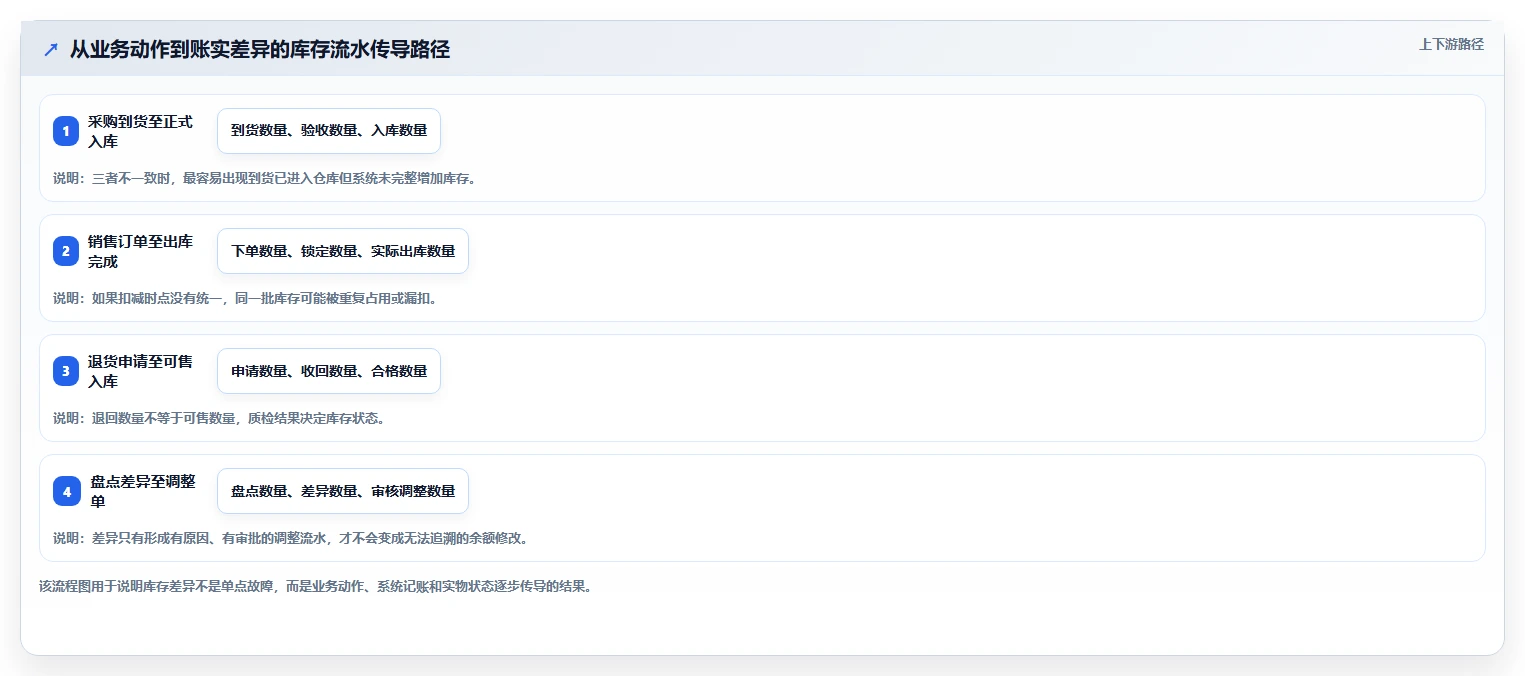Screen dimensions: 1525x676
Task: Click step number 2 badge
Action: point(66,251)
